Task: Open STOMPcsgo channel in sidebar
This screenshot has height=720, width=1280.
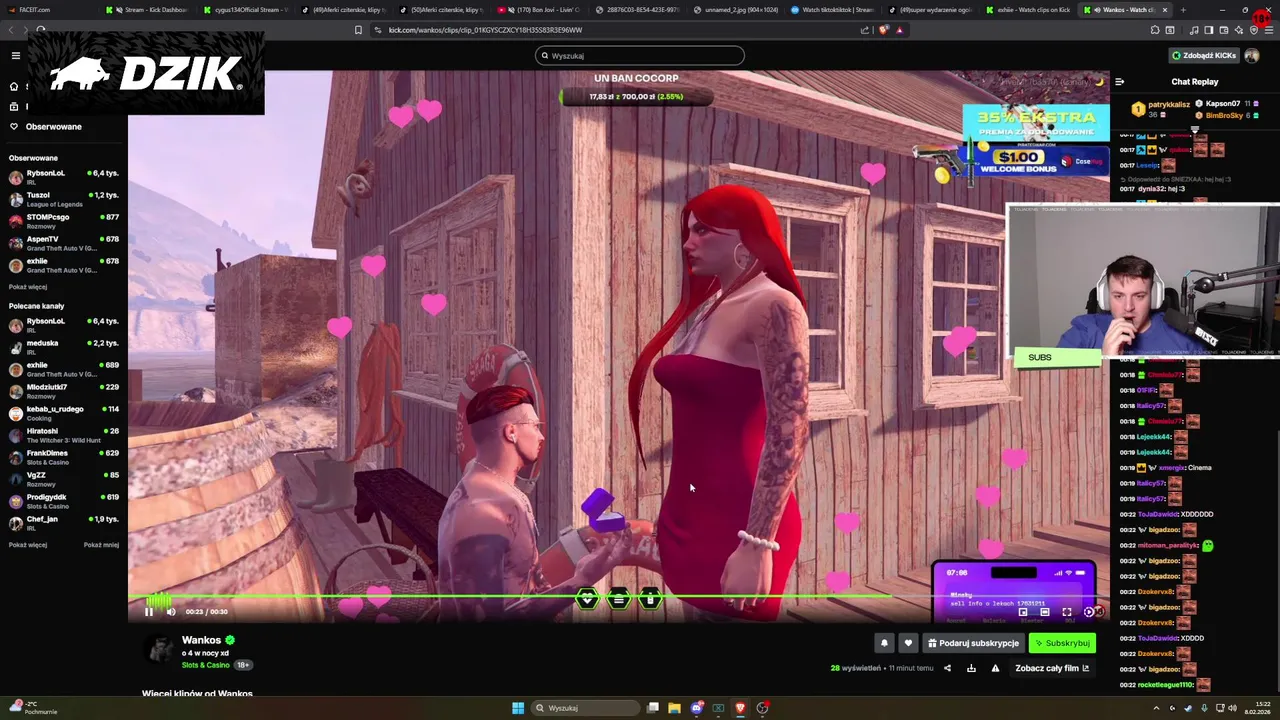Action: (x=64, y=221)
